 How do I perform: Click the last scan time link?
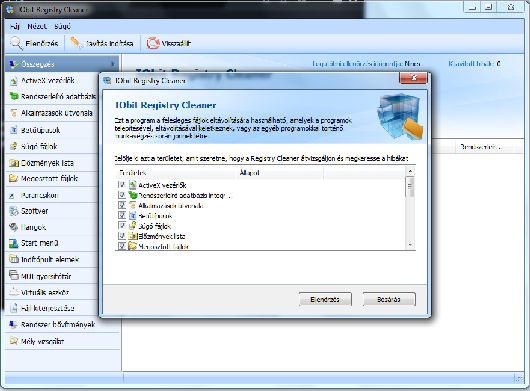pyautogui.click(x=366, y=64)
